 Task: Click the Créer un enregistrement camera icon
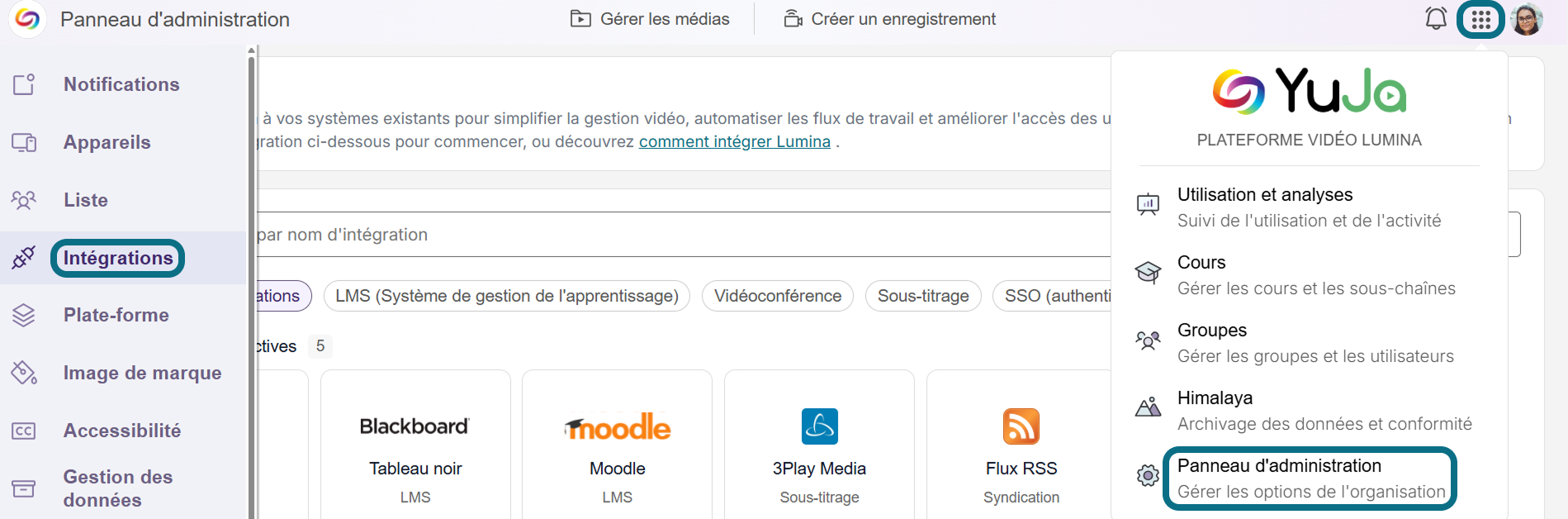(x=793, y=18)
